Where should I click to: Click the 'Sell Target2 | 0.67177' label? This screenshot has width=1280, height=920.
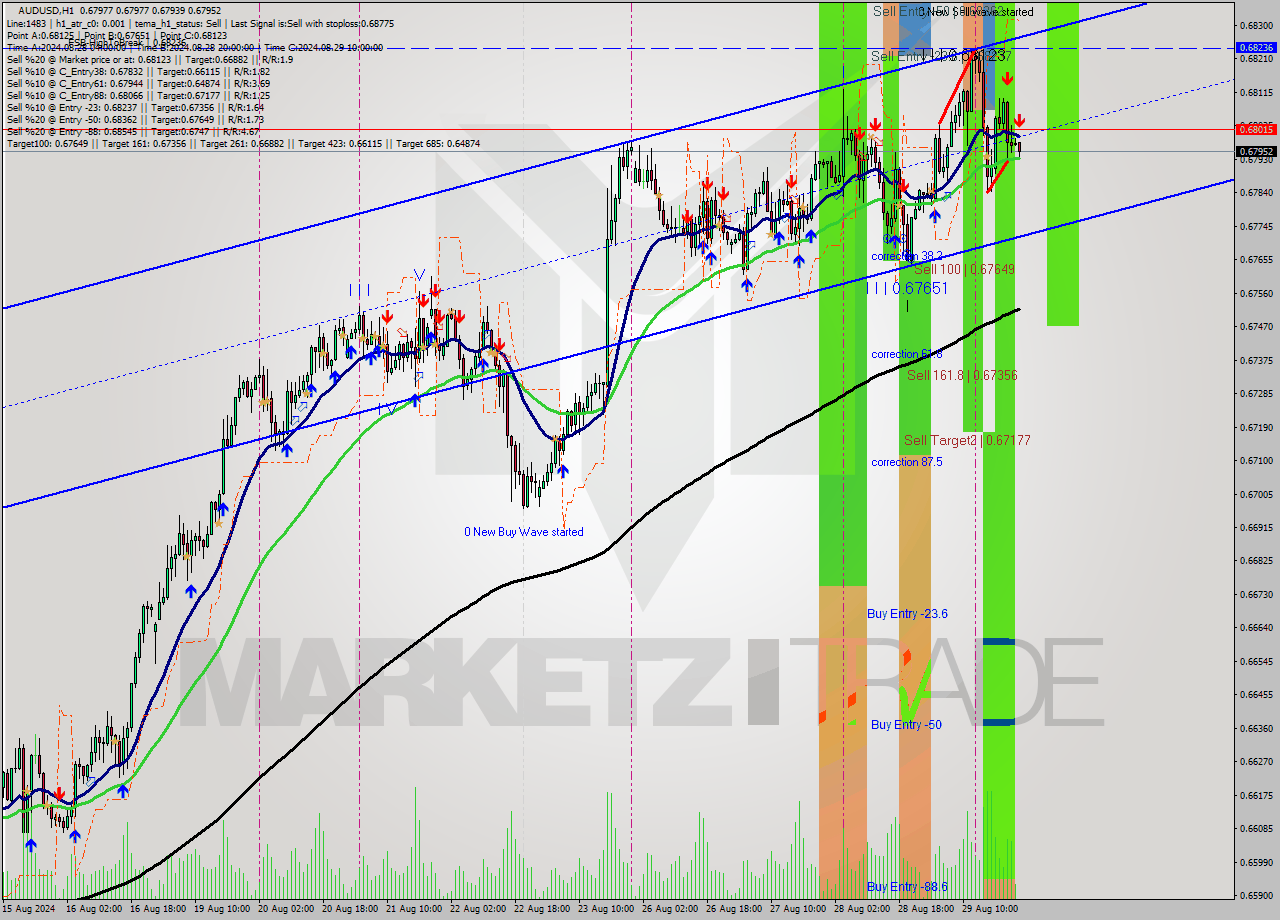coord(967,440)
